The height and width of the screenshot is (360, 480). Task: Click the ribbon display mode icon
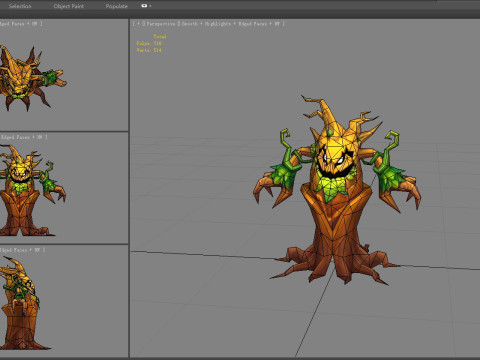coord(144,6)
